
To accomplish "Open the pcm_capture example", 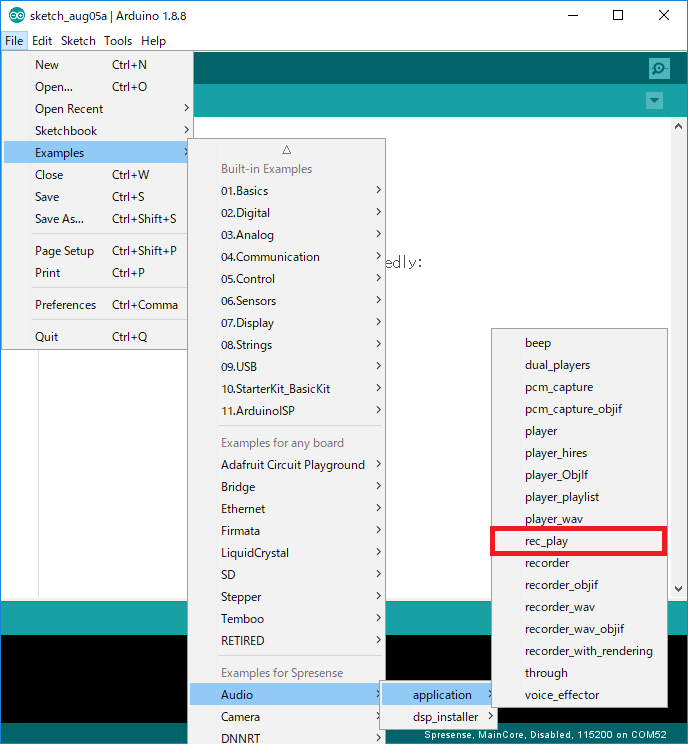I will [579, 387].
